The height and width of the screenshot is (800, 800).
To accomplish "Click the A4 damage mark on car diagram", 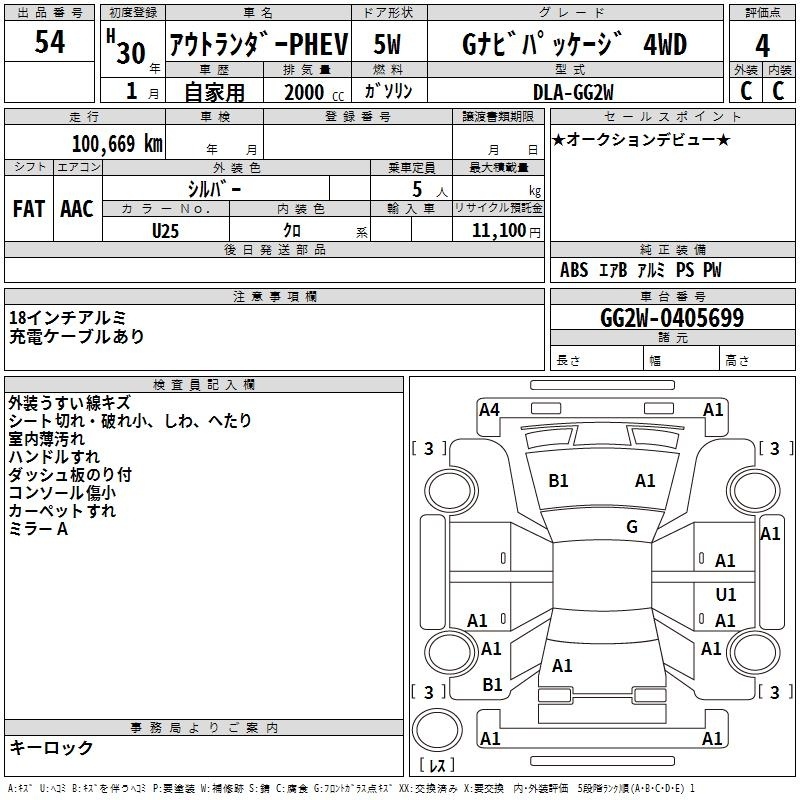I will 489,409.
